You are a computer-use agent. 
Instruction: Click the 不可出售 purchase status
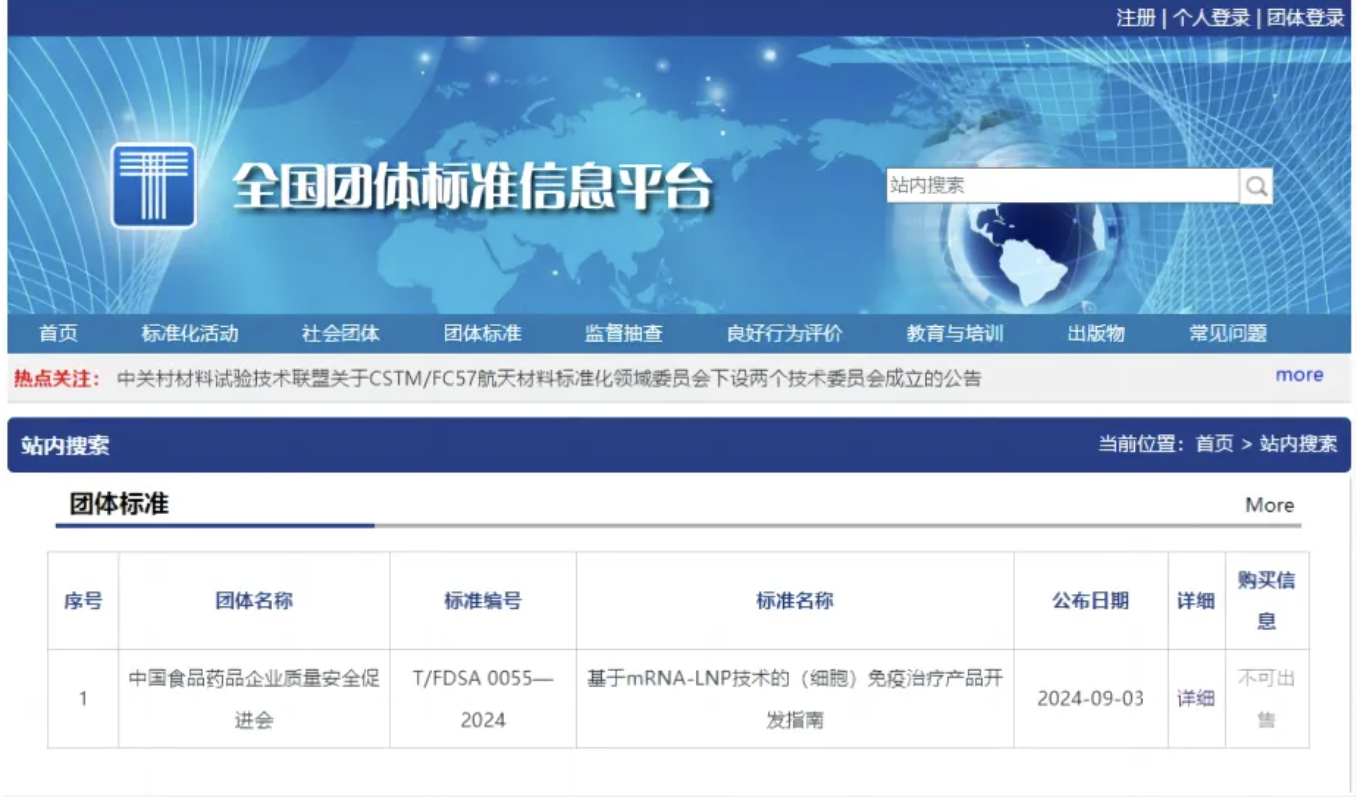[x=1267, y=699]
